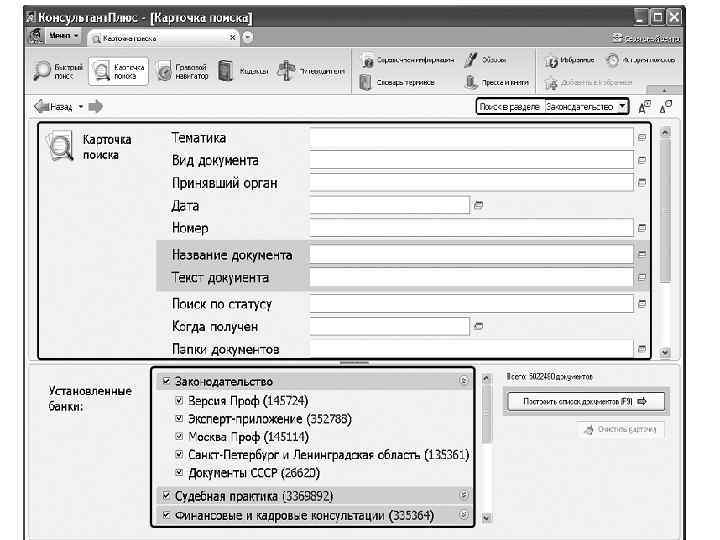Collapse toolbar with small up arrow
Image resolution: width=720 pixels, height=540 pixels.
664,90
